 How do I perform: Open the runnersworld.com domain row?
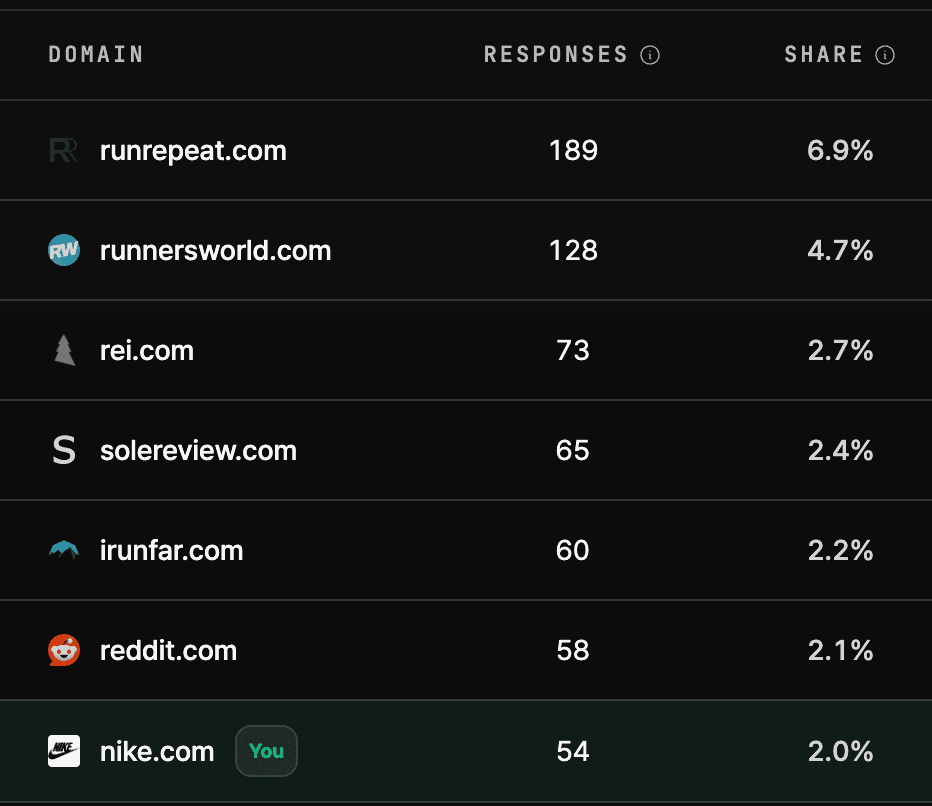(466, 250)
